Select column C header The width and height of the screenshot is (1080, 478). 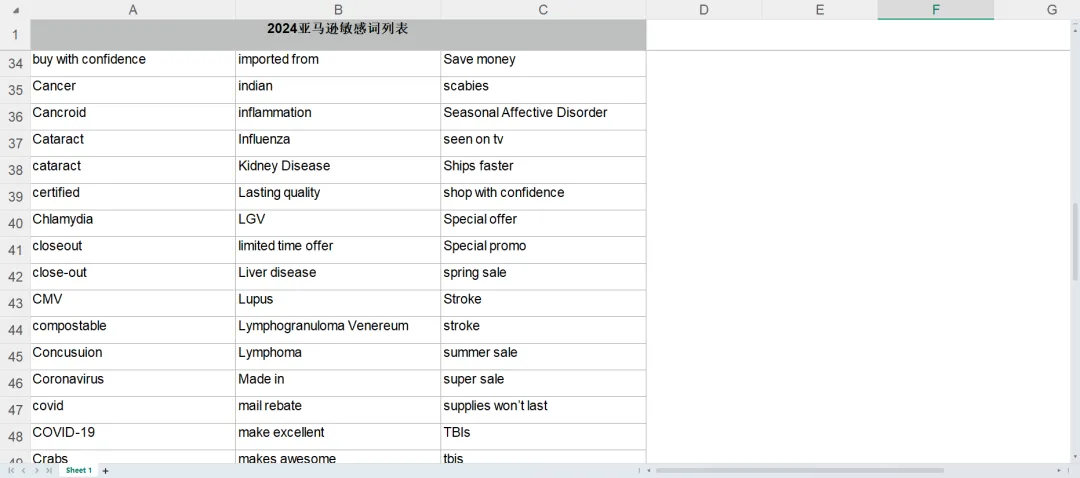point(543,10)
